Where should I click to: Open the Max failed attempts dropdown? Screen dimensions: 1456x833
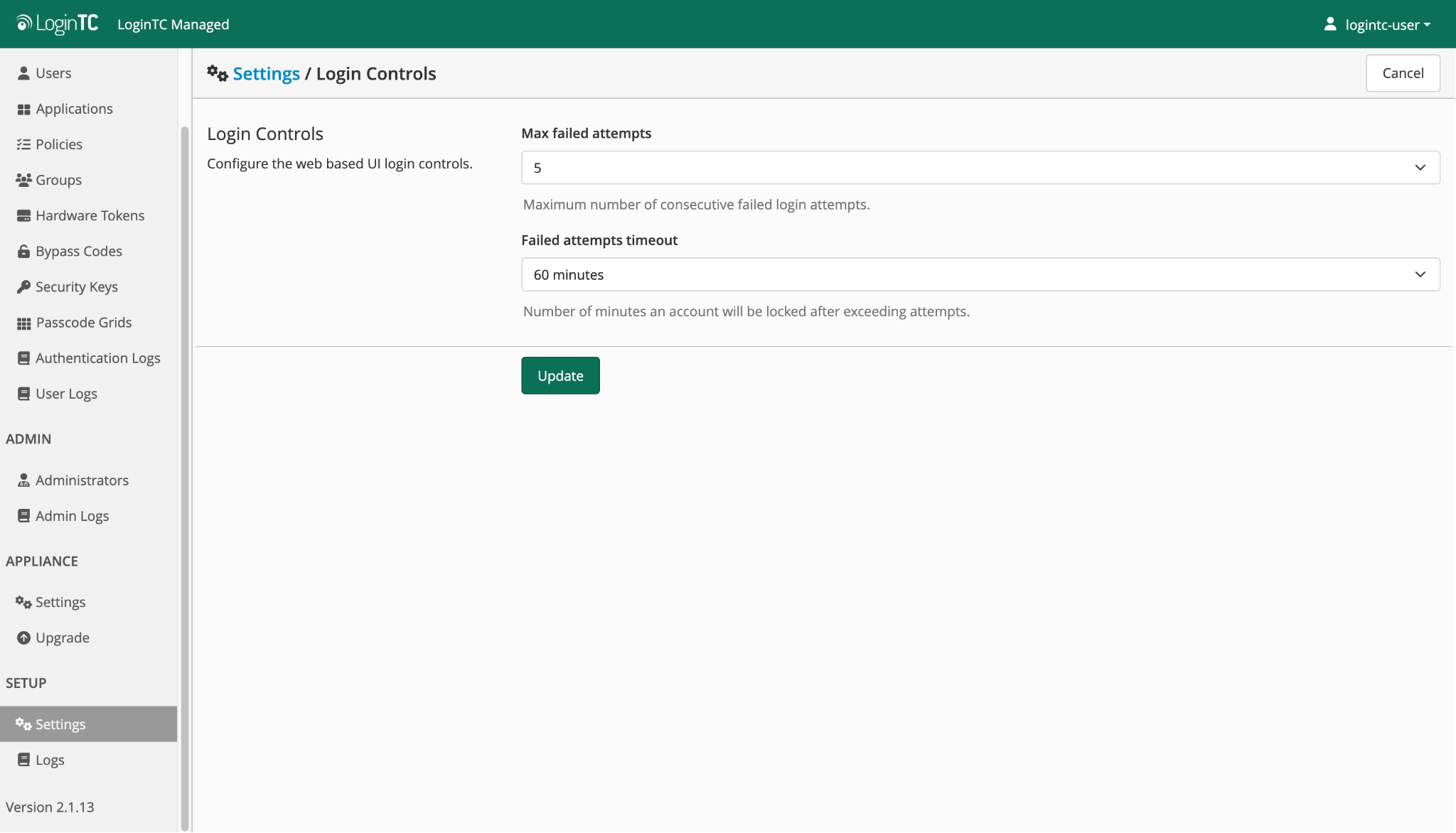click(x=980, y=168)
